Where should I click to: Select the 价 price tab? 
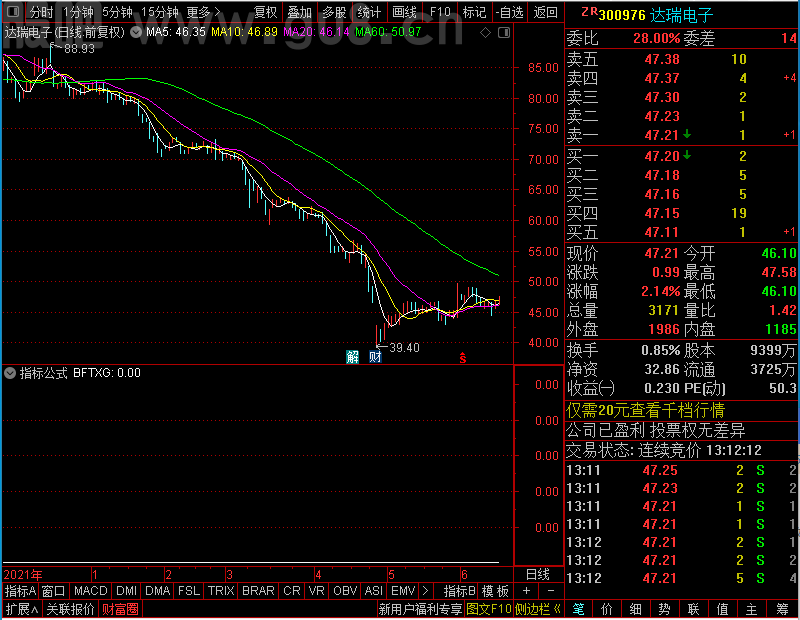[x=607, y=609]
